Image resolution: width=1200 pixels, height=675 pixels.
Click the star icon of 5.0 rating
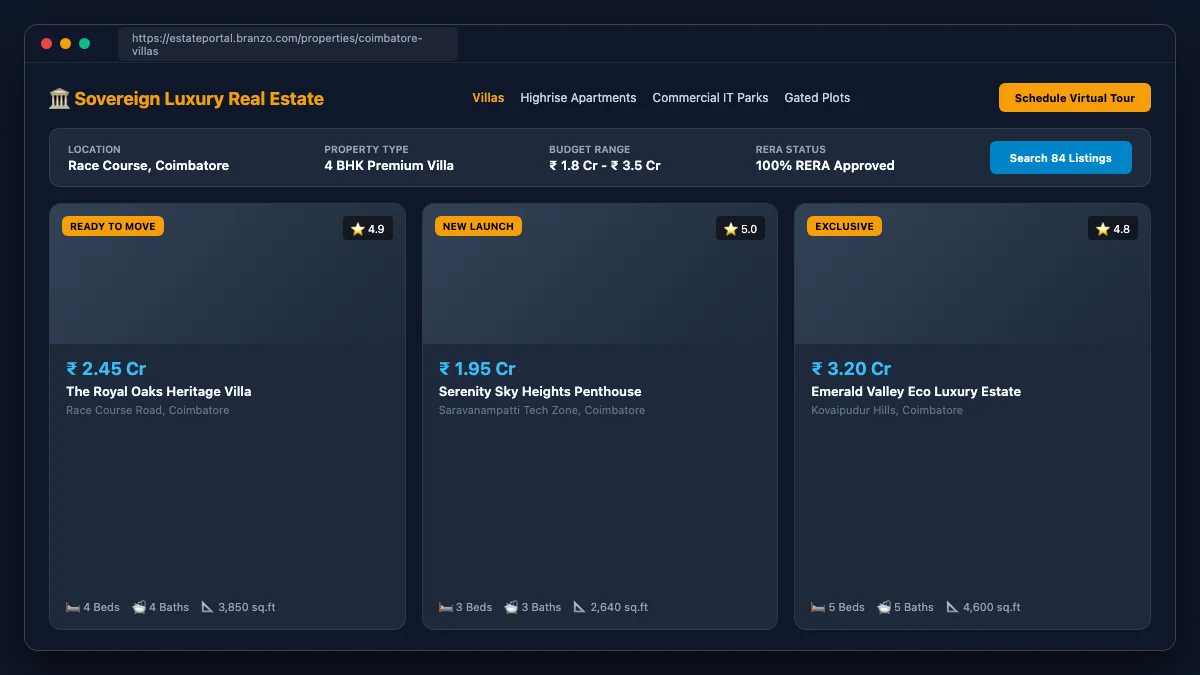click(730, 229)
